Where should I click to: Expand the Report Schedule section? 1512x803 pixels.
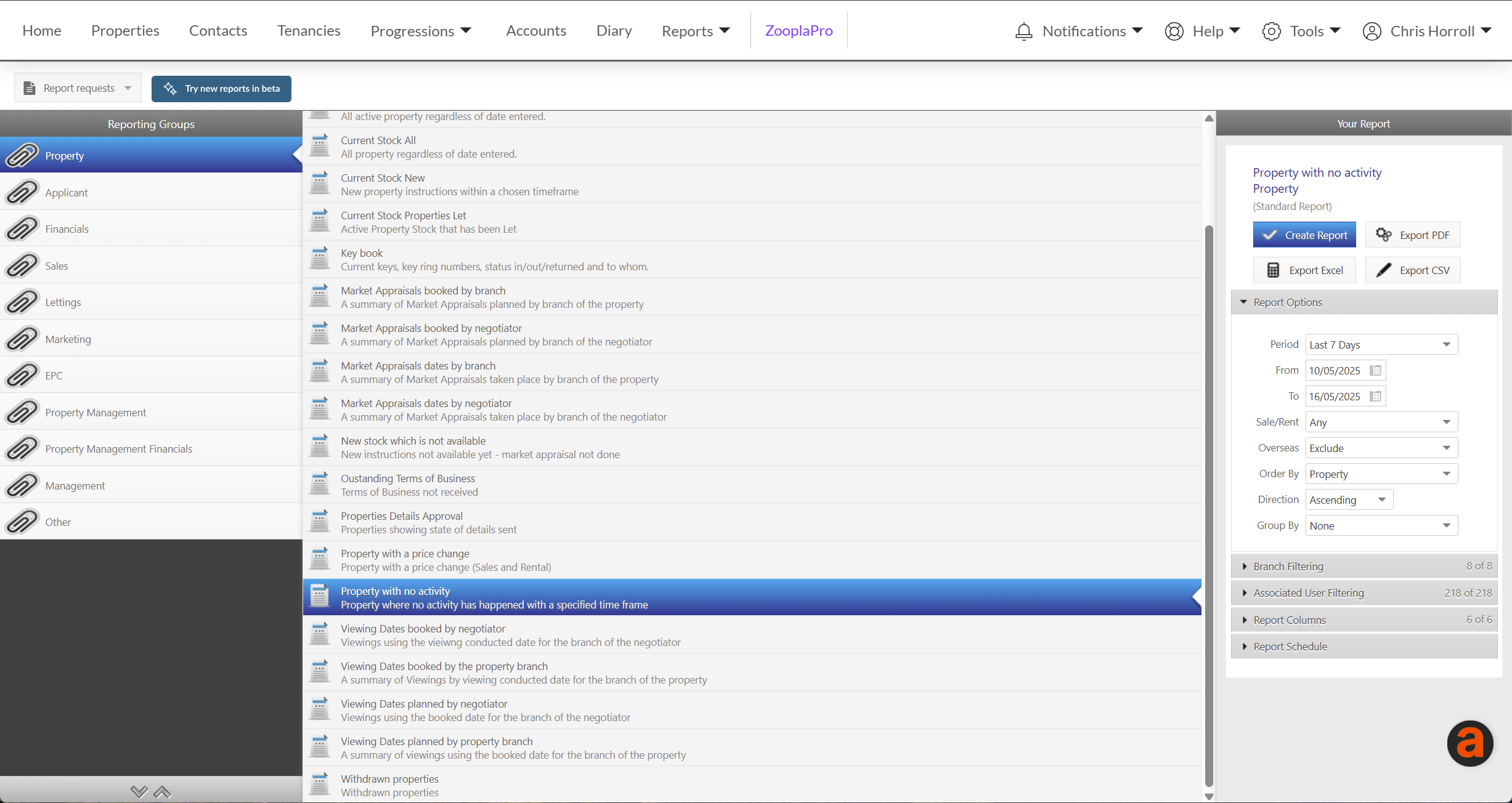(x=1364, y=646)
